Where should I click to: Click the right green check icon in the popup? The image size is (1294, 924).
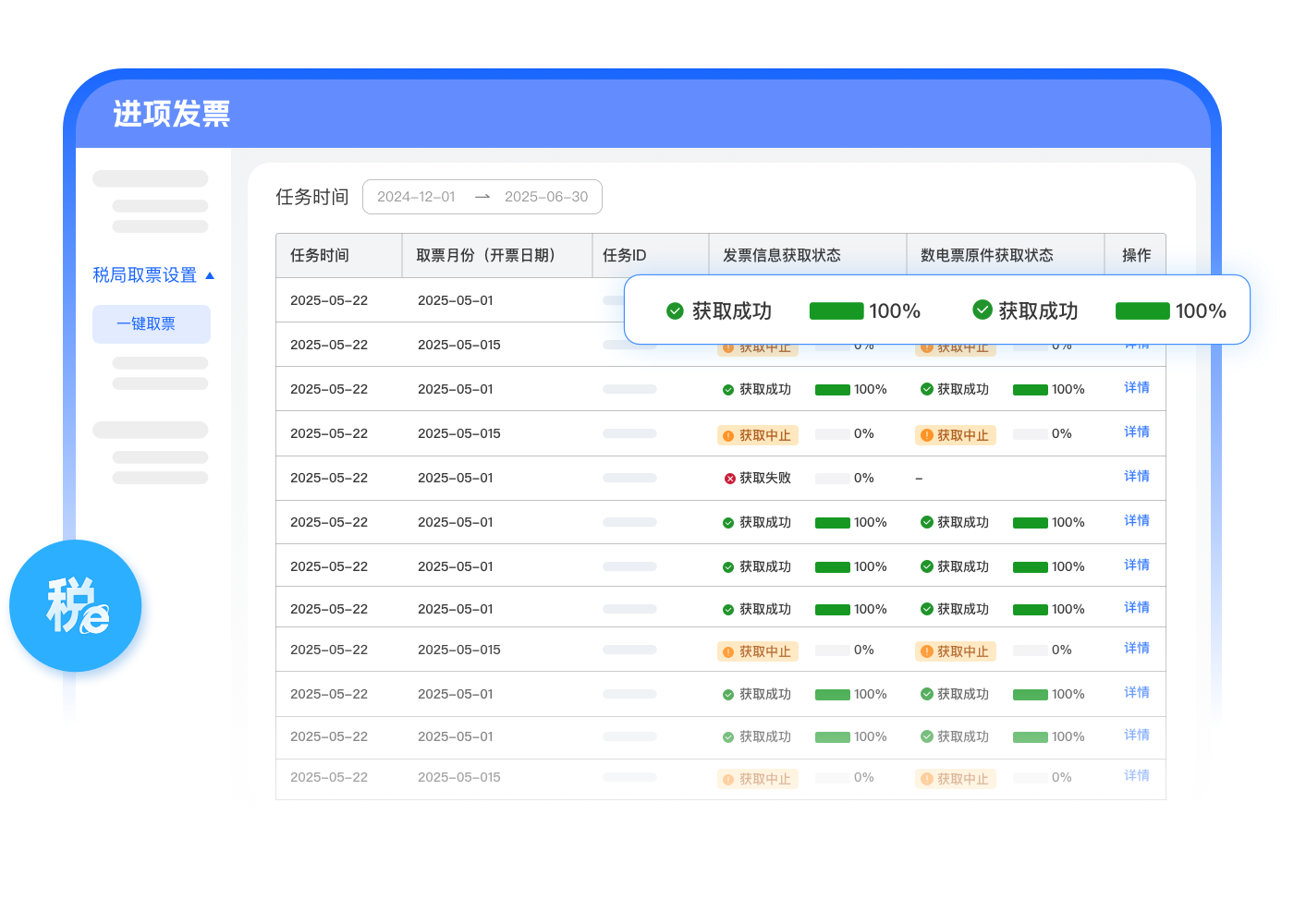(982, 310)
